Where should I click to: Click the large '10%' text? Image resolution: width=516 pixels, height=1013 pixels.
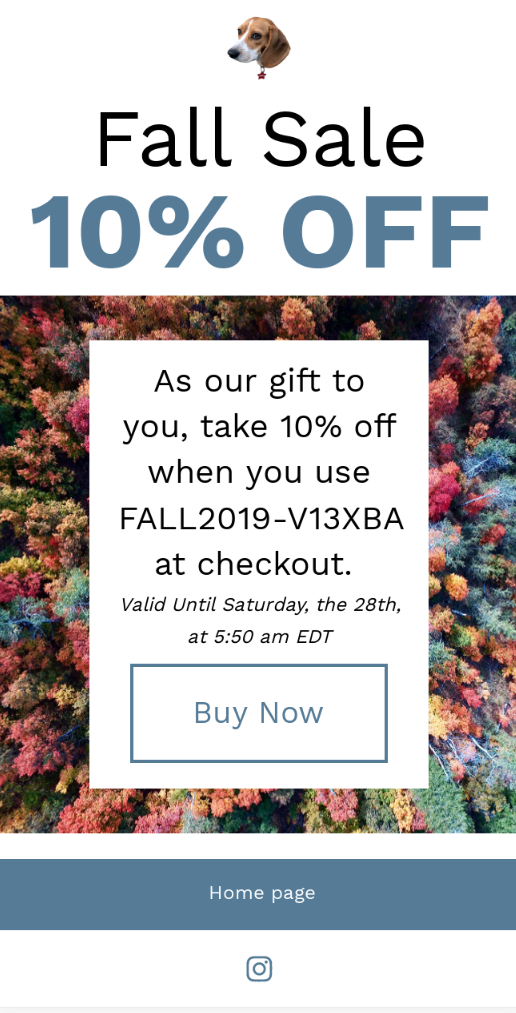pyautogui.click(x=137, y=231)
